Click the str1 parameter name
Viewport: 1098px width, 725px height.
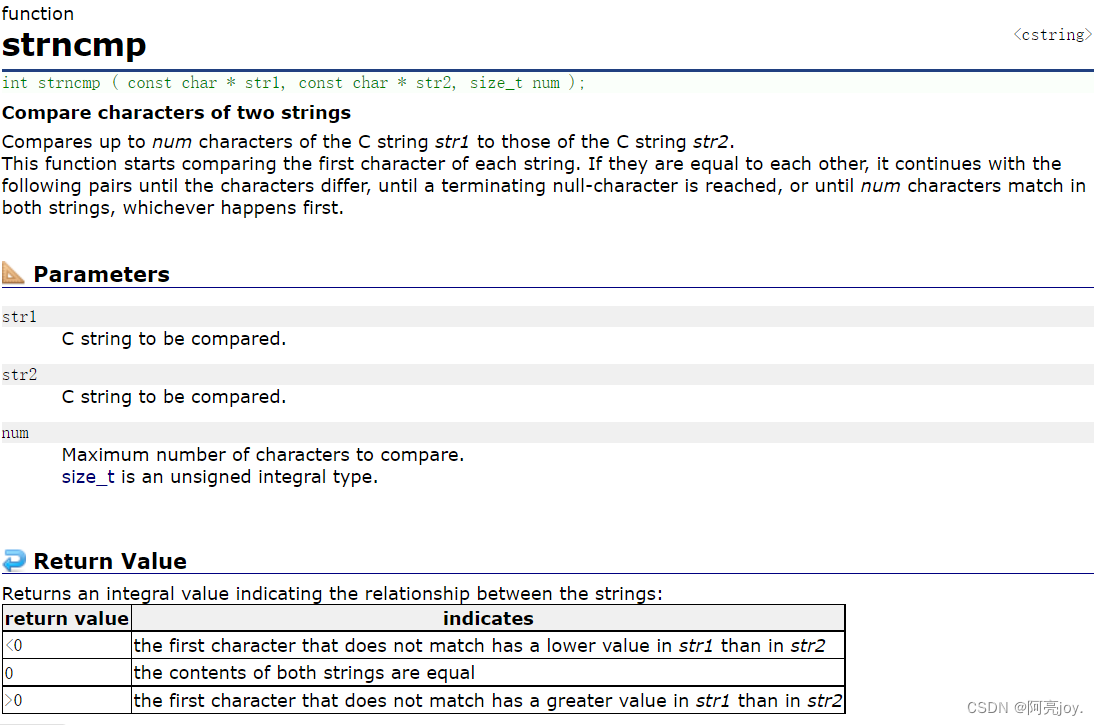point(19,317)
